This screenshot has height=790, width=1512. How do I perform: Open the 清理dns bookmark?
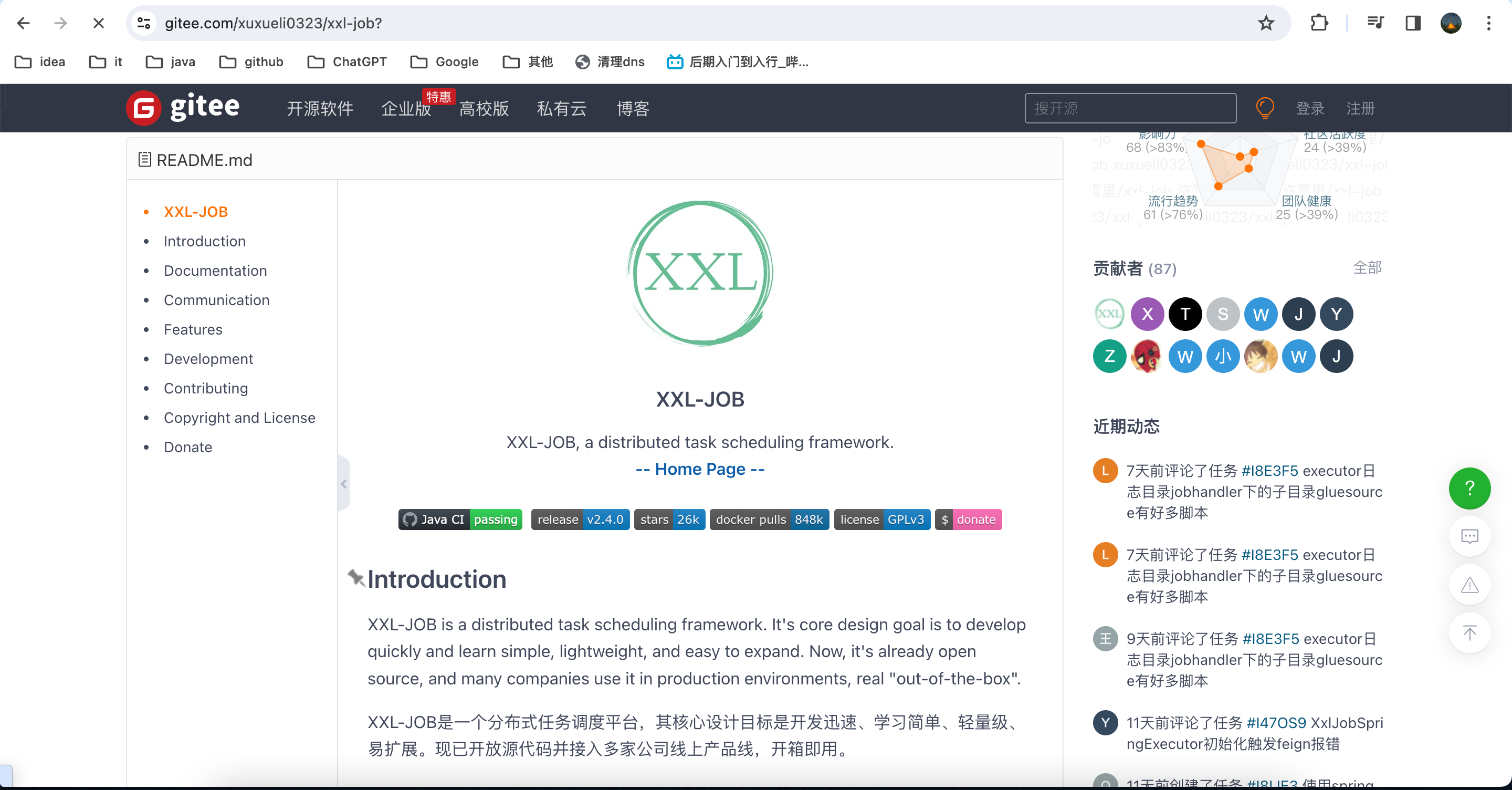[610, 61]
